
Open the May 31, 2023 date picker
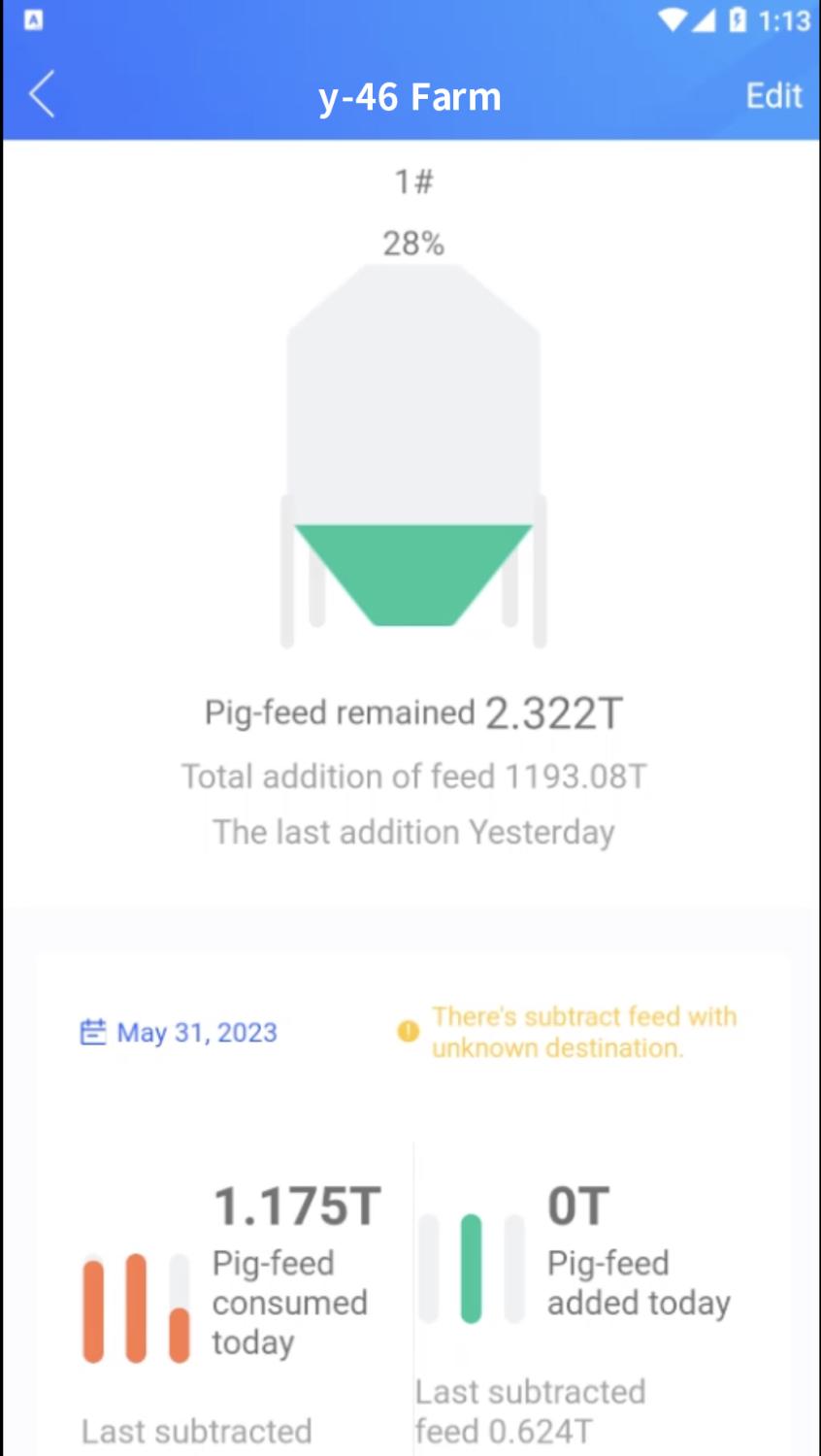[x=197, y=1033]
